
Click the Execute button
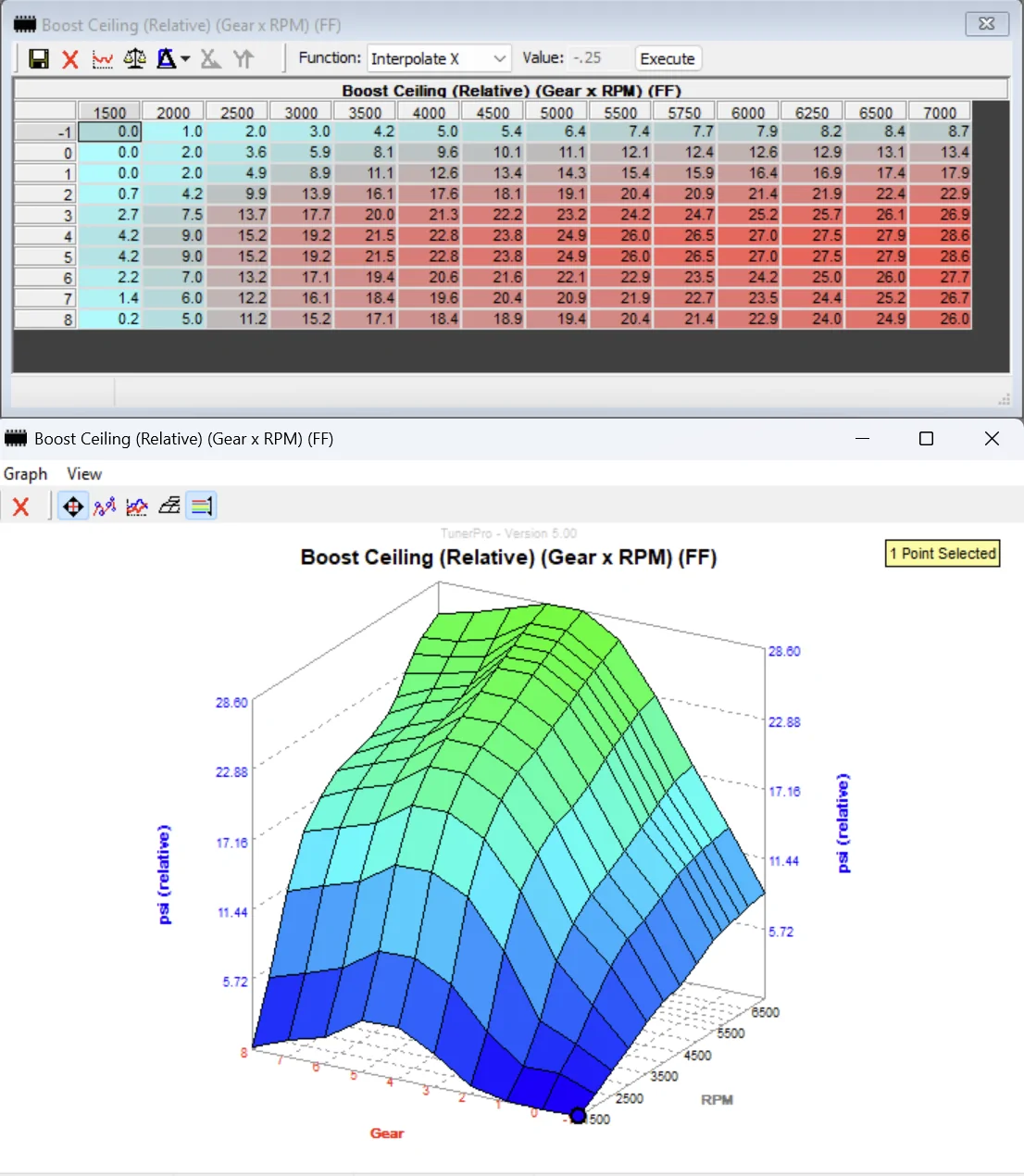tap(668, 58)
